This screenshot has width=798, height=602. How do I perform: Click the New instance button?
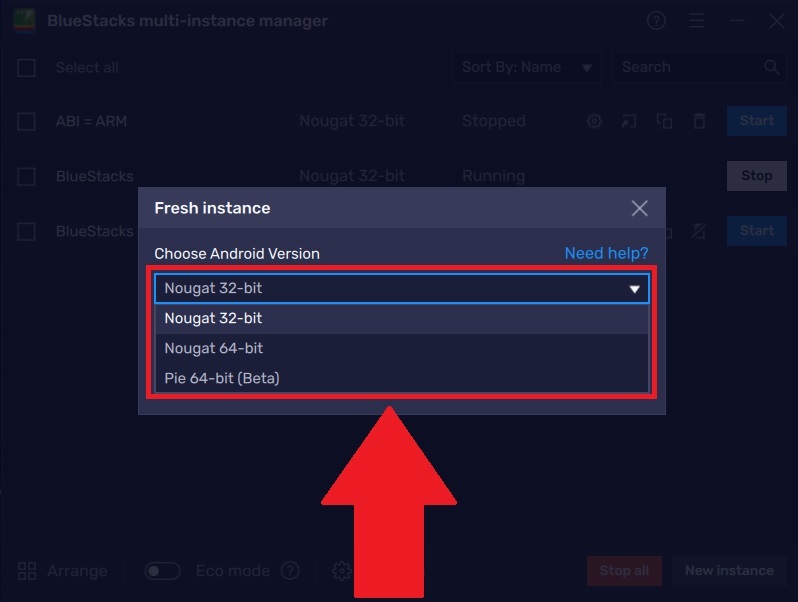729,571
